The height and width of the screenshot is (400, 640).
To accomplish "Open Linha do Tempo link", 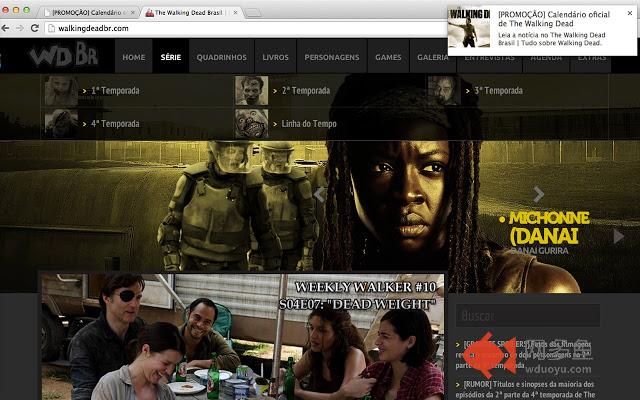I will point(309,124).
